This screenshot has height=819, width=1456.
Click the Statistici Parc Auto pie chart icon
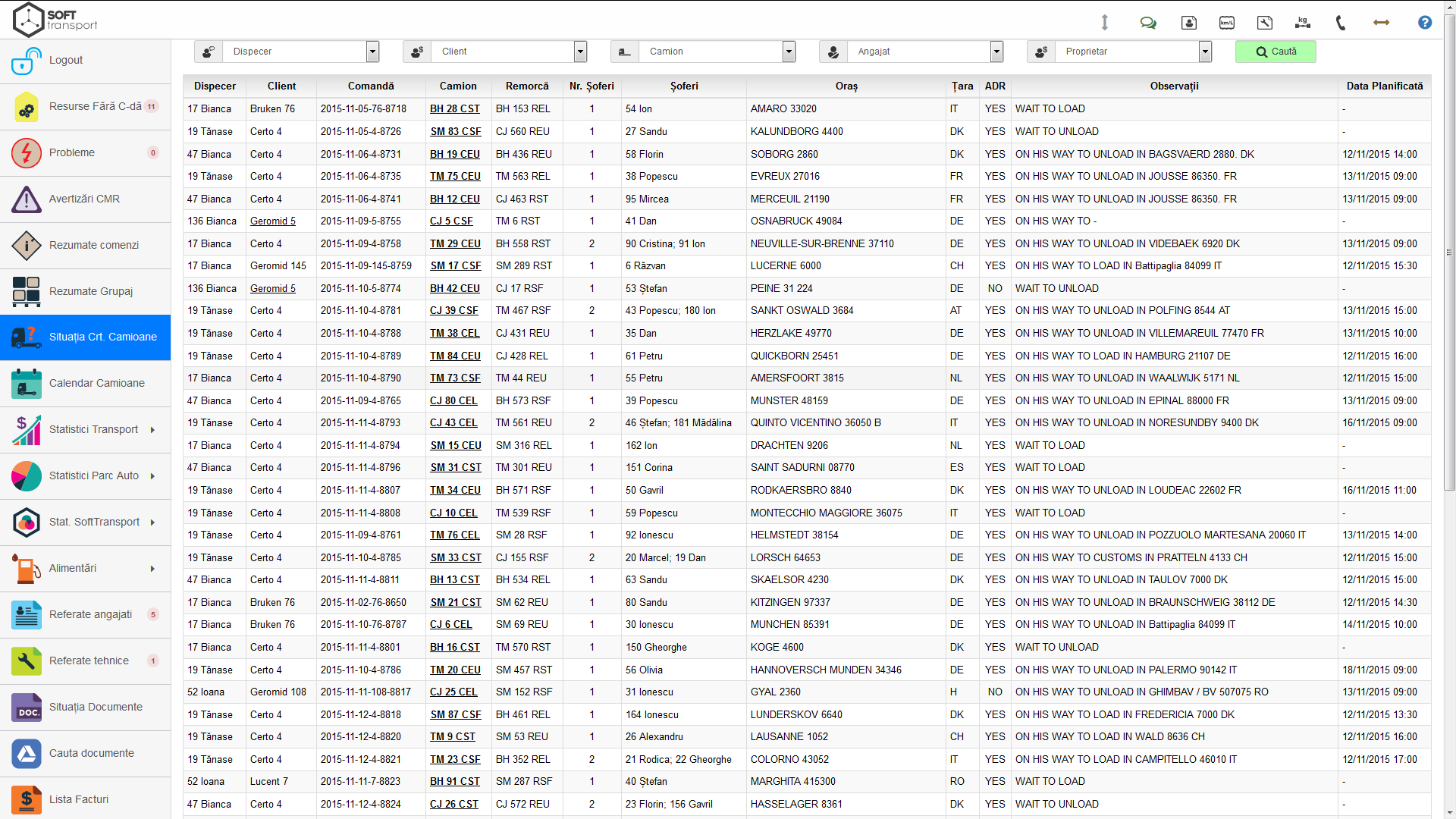26,476
